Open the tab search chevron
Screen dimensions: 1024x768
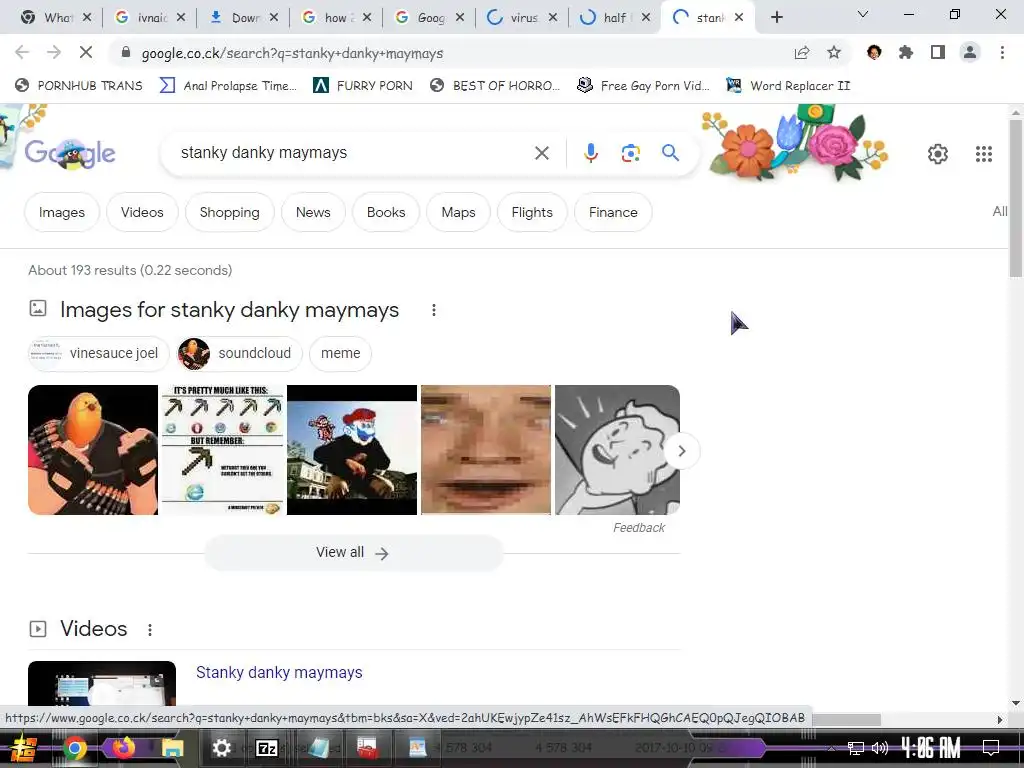[x=863, y=14]
